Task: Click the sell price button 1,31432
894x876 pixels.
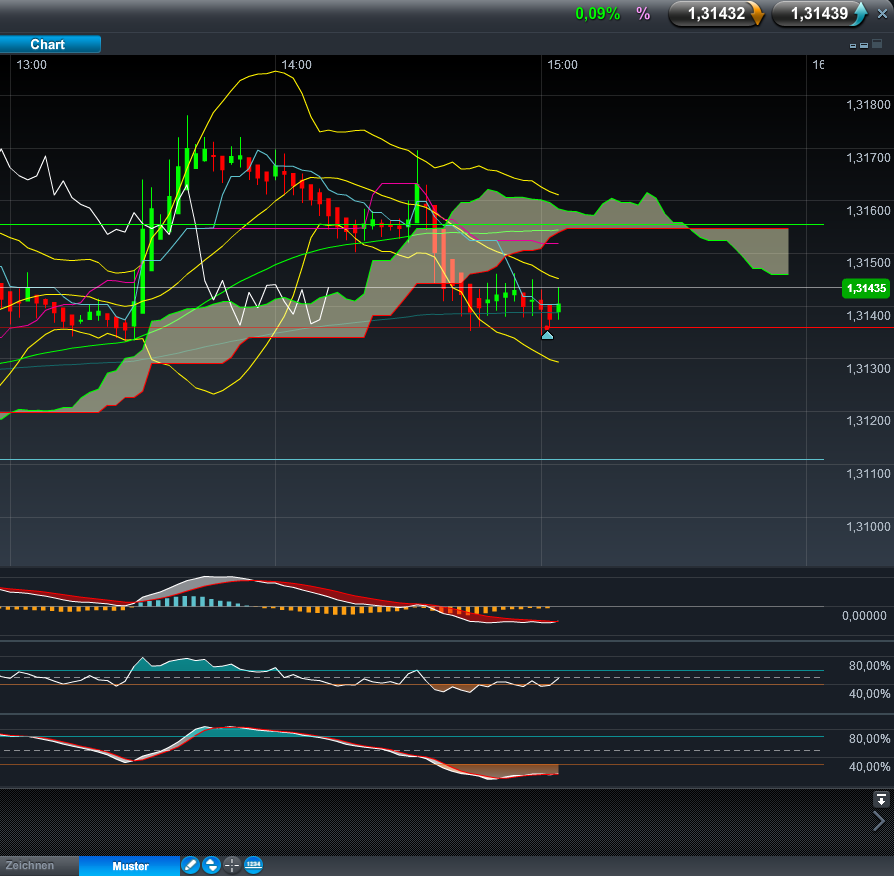Action: (716, 14)
